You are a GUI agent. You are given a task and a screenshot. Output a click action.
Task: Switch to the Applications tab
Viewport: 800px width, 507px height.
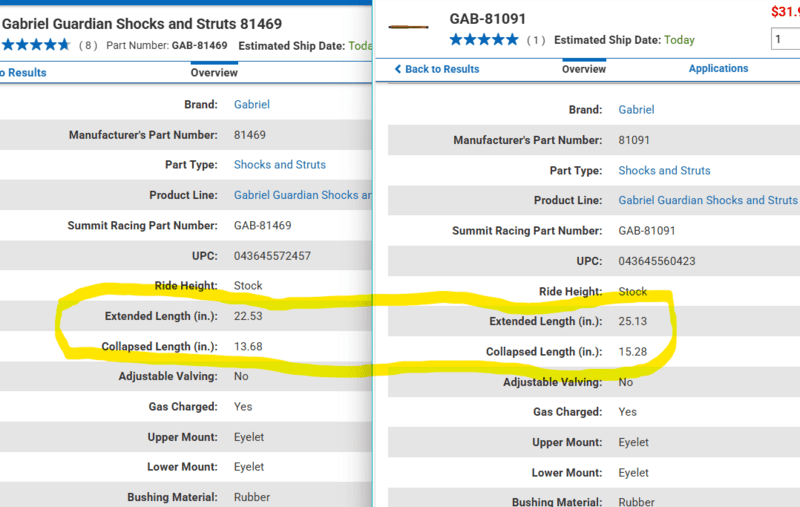pyautogui.click(x=718, y=69)
